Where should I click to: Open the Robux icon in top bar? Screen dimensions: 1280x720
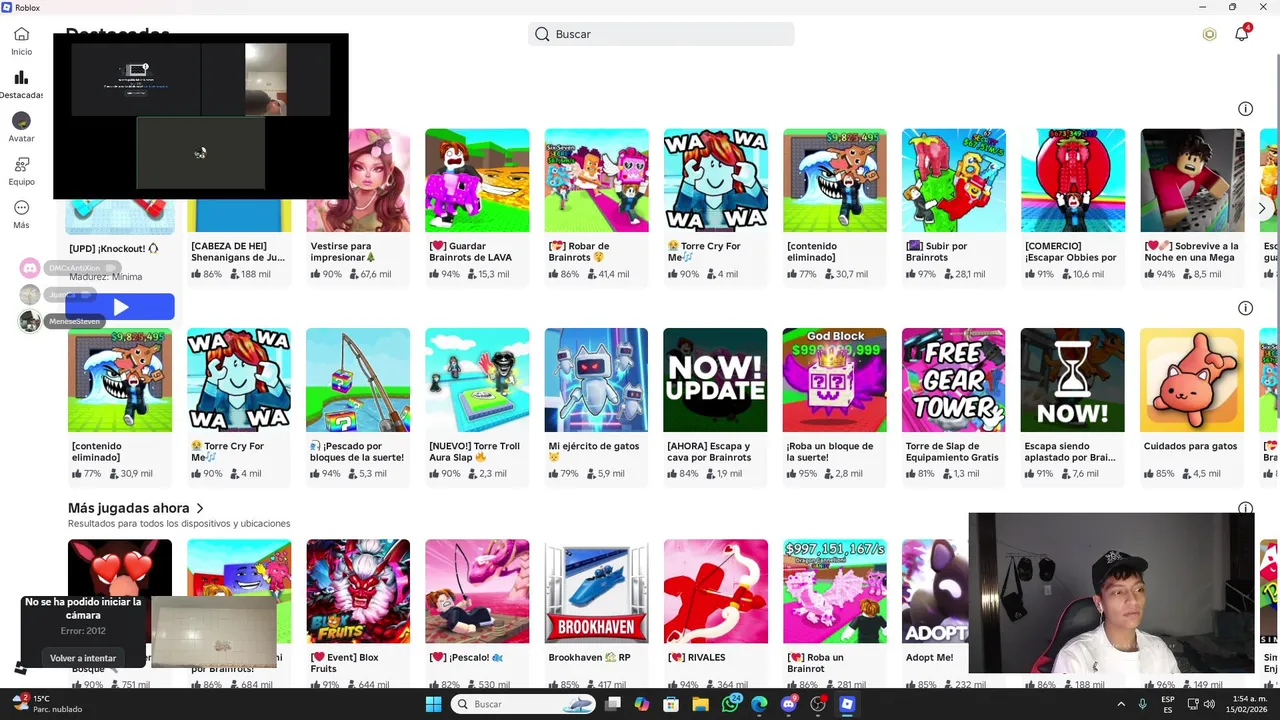coord(1209,34)
